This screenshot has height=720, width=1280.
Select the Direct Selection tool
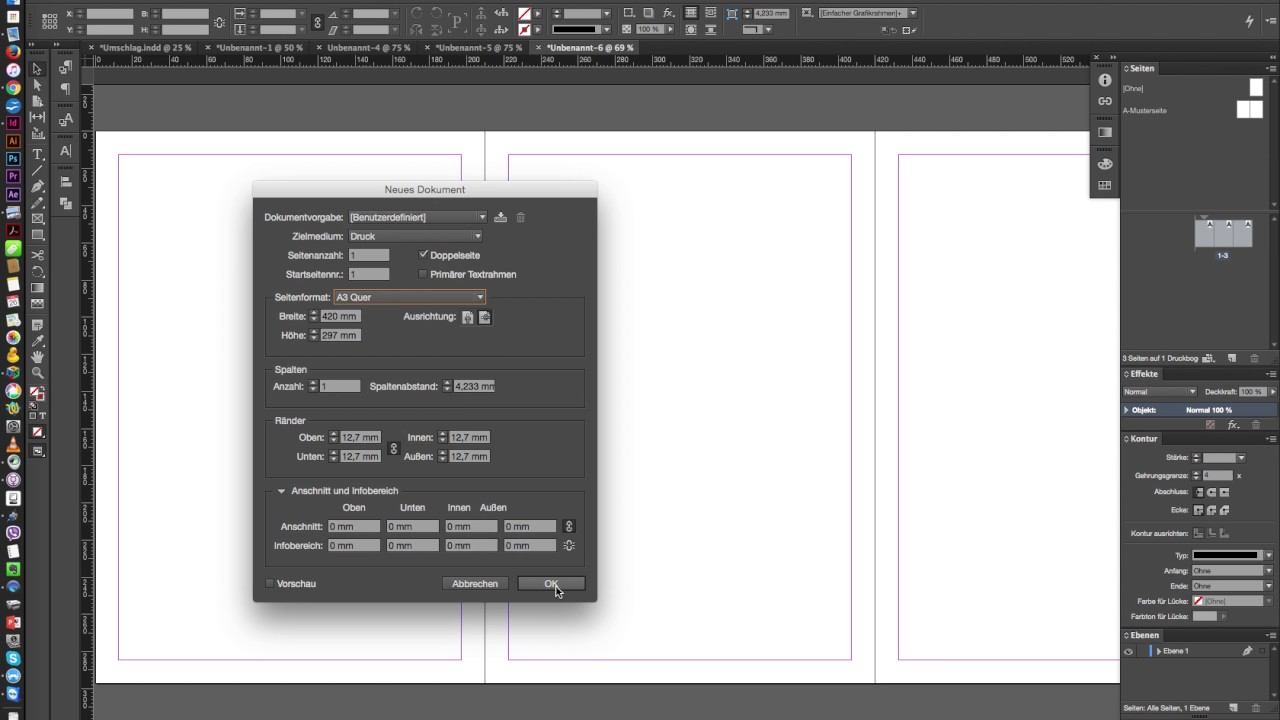pos(37,86)
